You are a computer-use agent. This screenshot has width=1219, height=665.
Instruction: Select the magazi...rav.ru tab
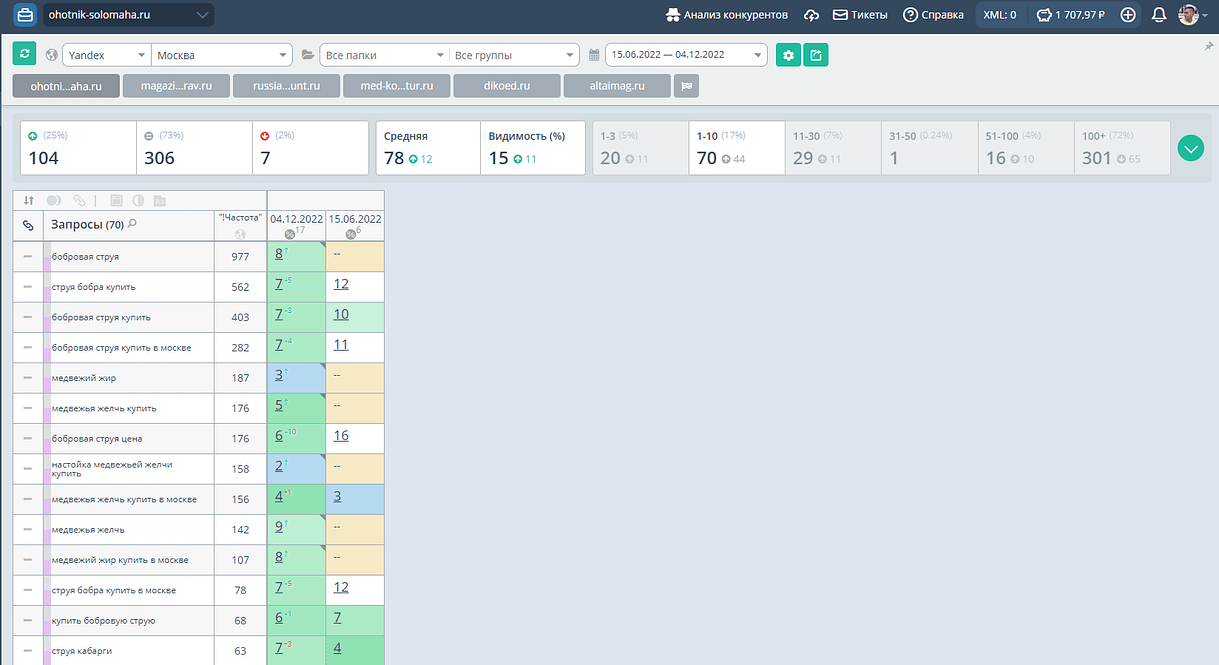tap(176, 86)
